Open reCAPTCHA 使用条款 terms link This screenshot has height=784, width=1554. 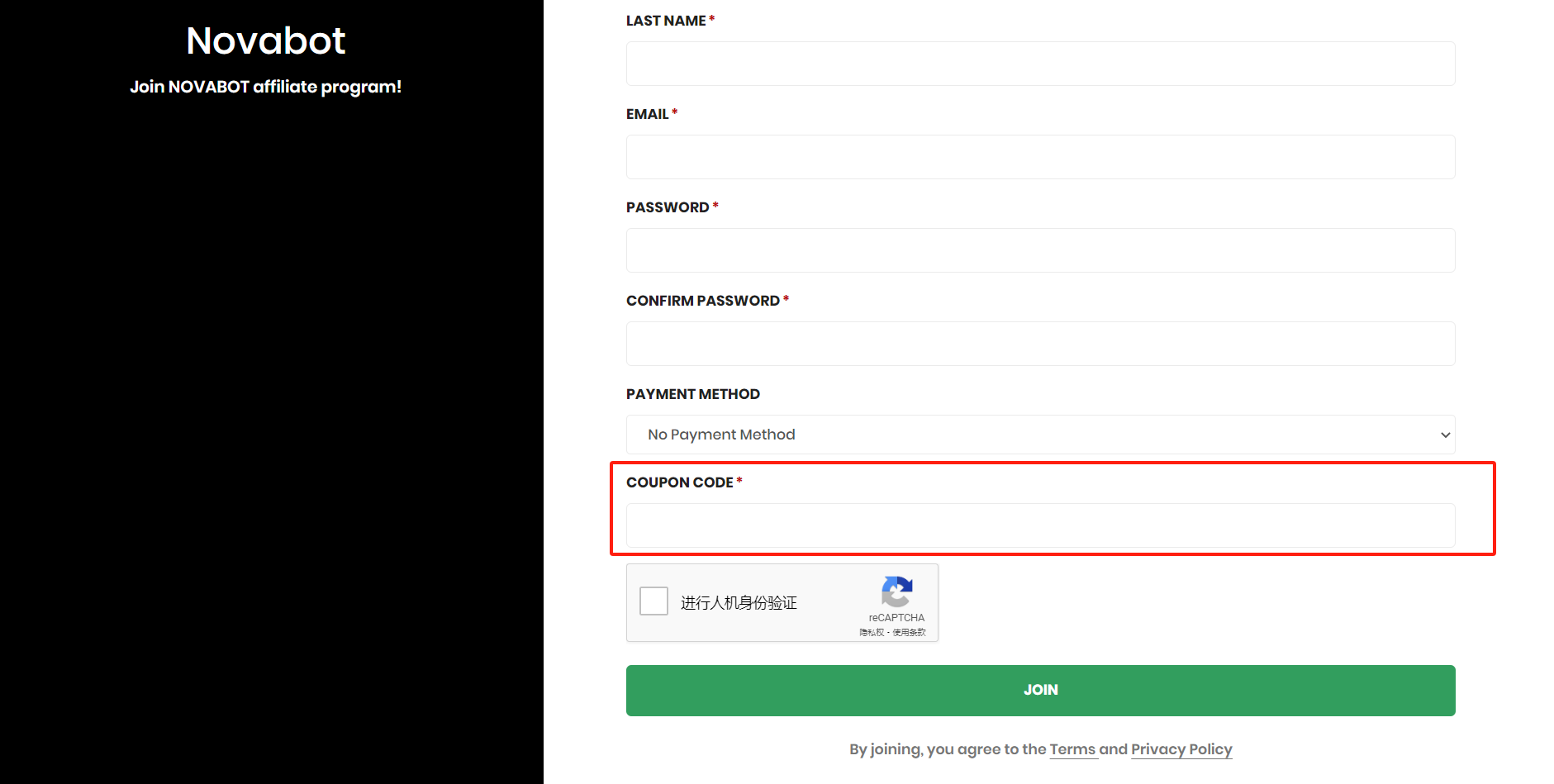pyautogui.click(x=909, y=633)
